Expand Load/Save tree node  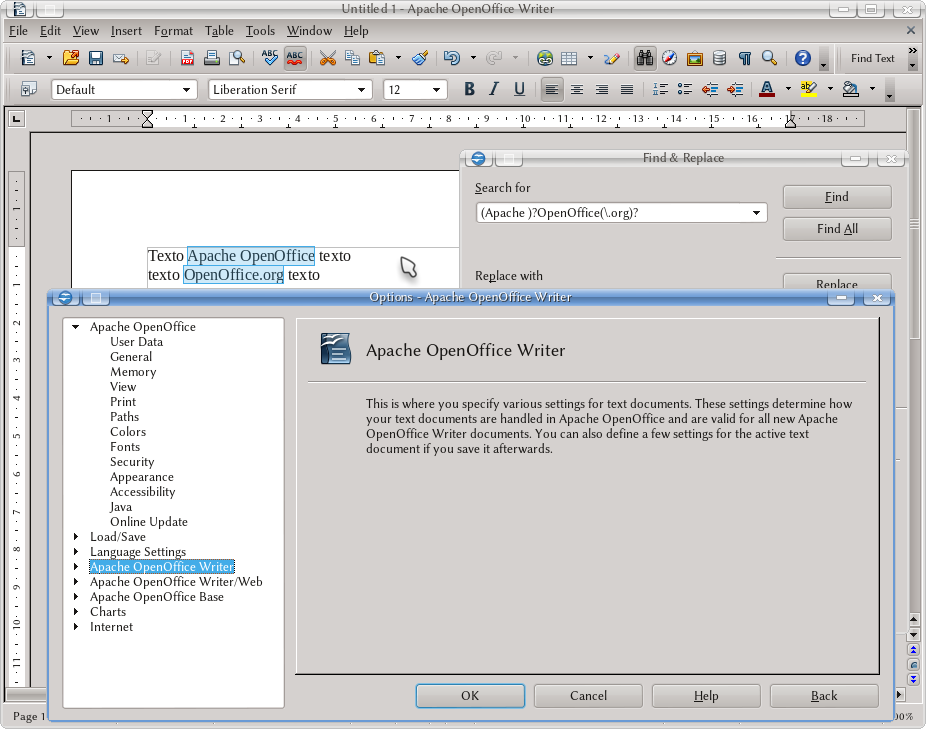[x=76, y=536]
